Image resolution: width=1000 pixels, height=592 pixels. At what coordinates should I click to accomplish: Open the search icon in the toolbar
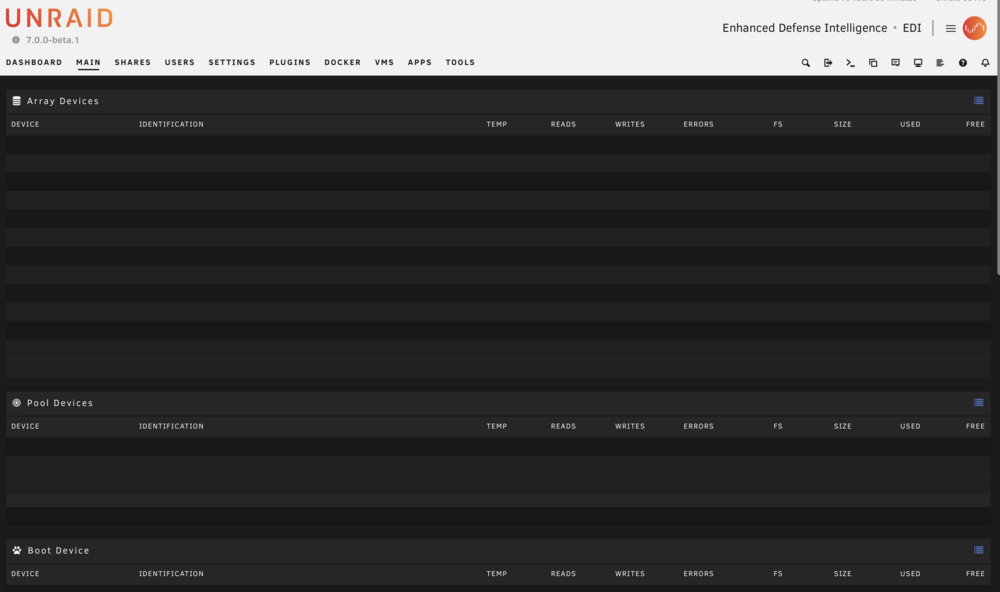coord(805,63)
